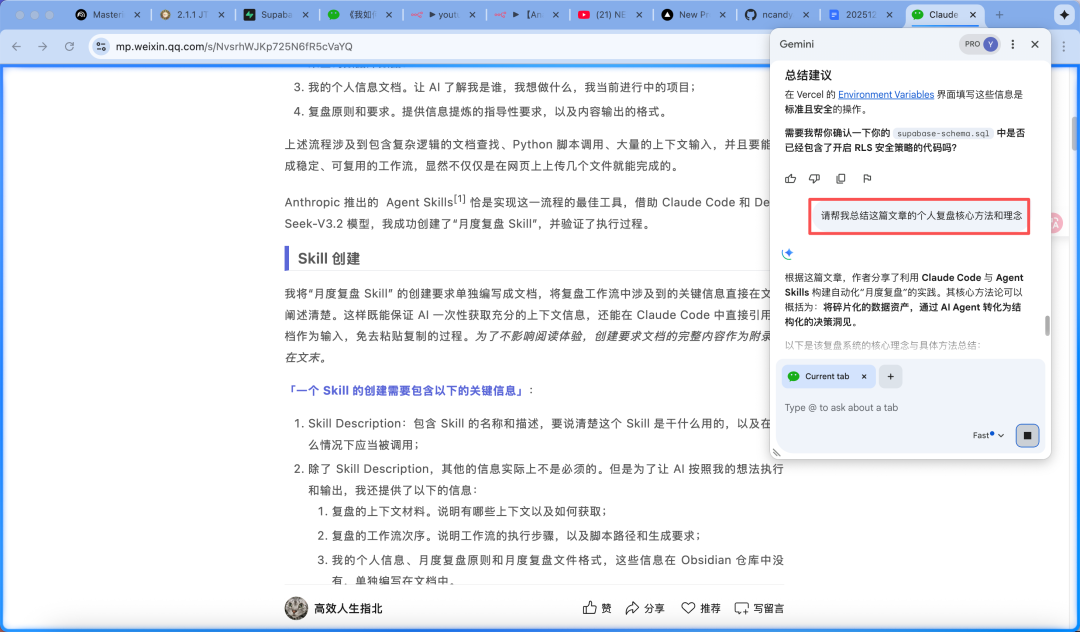
Task: Write a comment with 写留言
Action: pos(758,608)
